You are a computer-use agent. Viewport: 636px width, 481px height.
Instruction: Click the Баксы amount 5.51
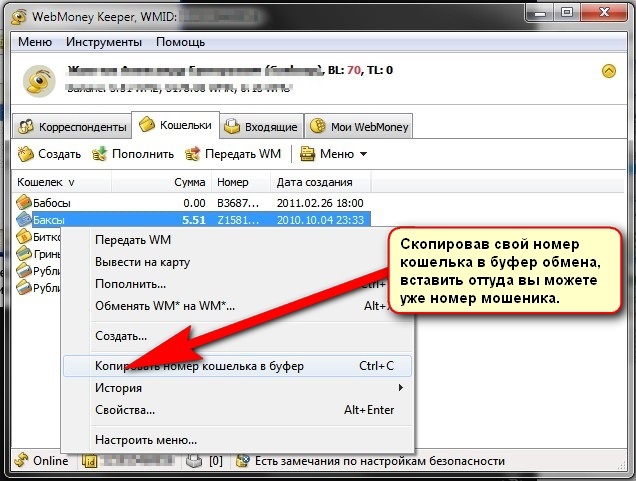coord(193,220)
